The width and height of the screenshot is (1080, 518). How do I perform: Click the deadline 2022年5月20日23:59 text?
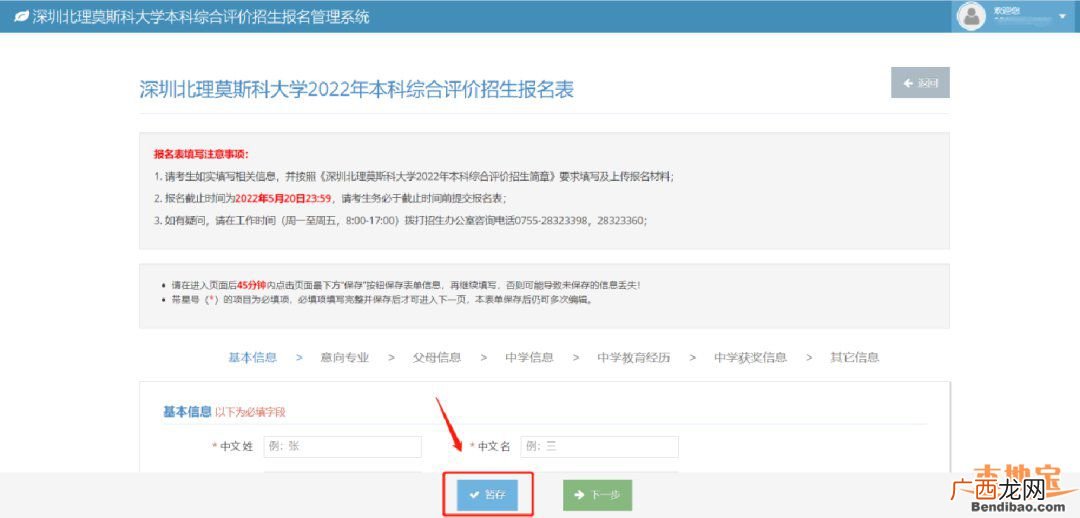click(285, 198)
